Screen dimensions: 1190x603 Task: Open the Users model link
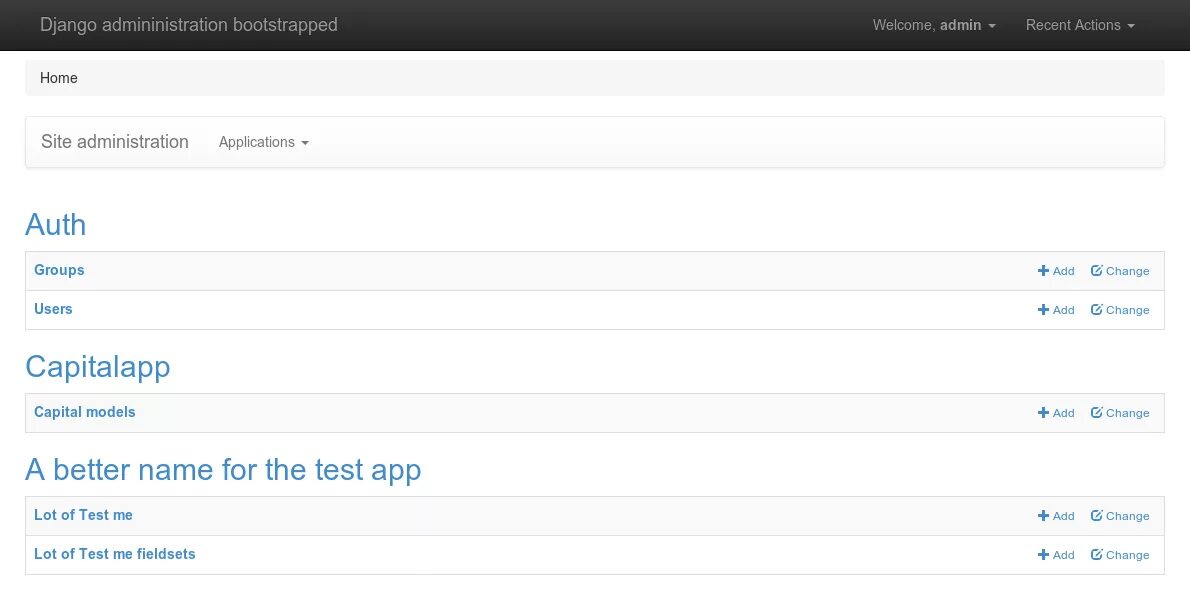pyautogui.click(x=53, y=309)
